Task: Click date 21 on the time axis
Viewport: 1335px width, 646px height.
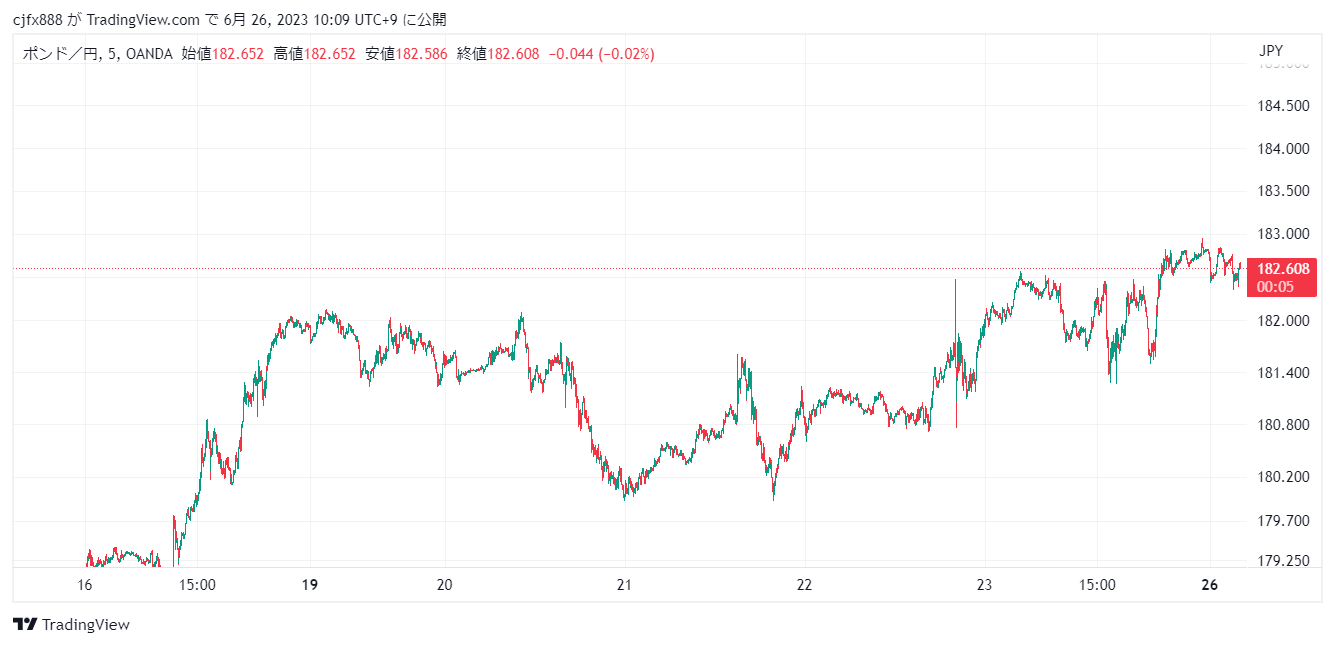Action: pyautogui.click(x=624, y=584)
